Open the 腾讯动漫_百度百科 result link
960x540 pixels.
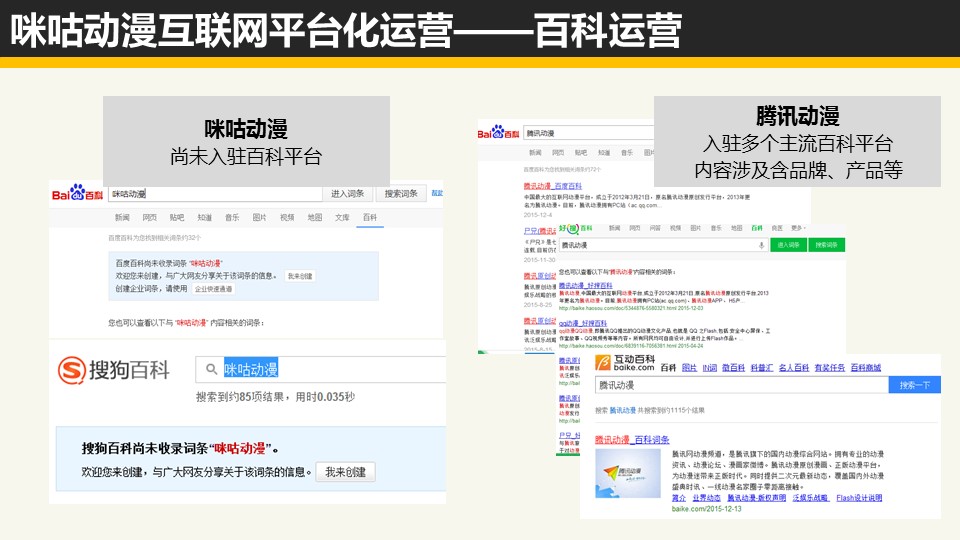(552, 186)
